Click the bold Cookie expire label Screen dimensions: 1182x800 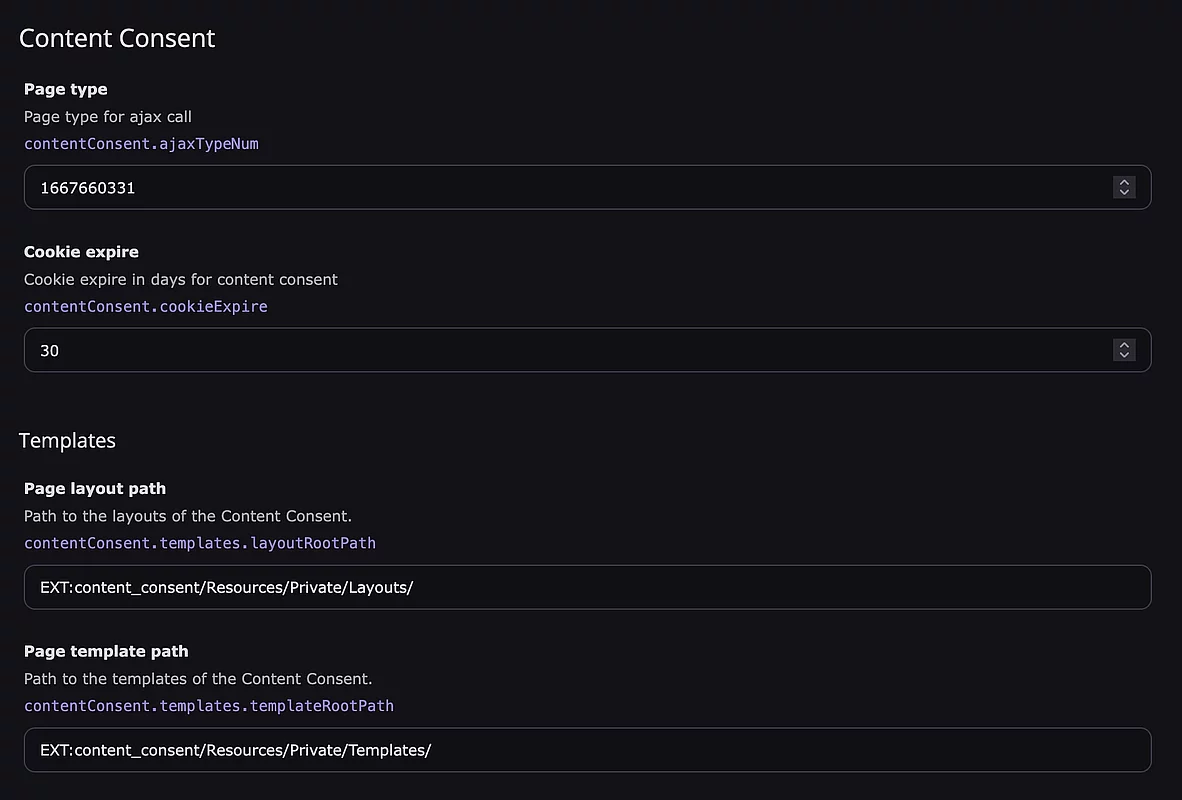[x=81, y=252]
